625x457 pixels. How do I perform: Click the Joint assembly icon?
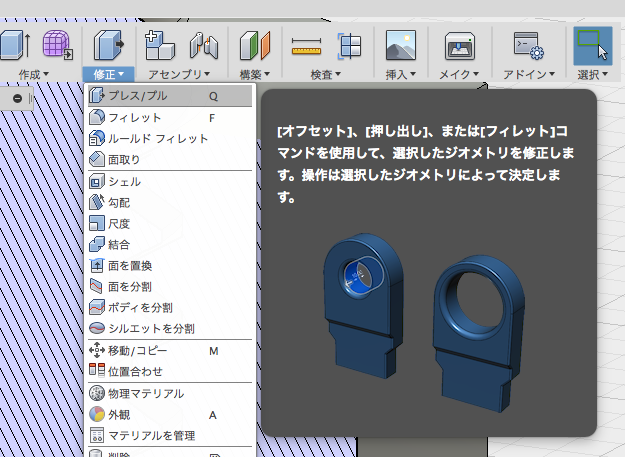[204, 46]
